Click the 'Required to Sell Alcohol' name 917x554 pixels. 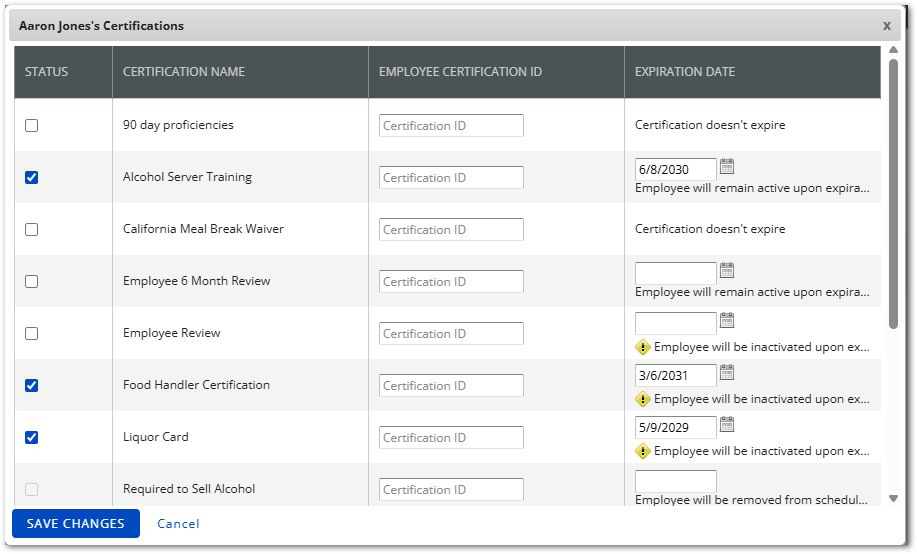coord(189,489)
